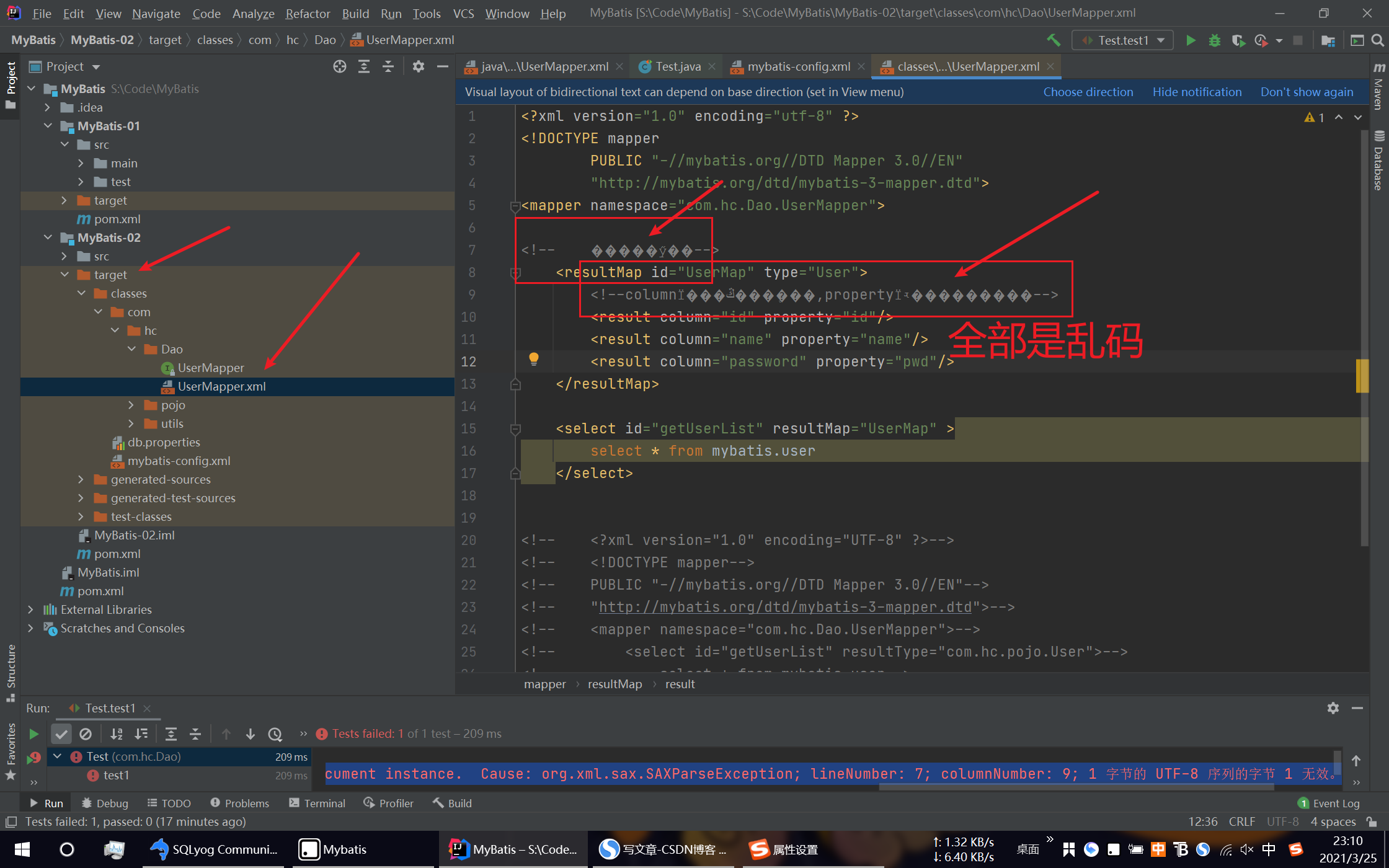1389x868 pixels.
Task: Collapse the MyBatis-01 module node
Action: click(x=48, y=126)
